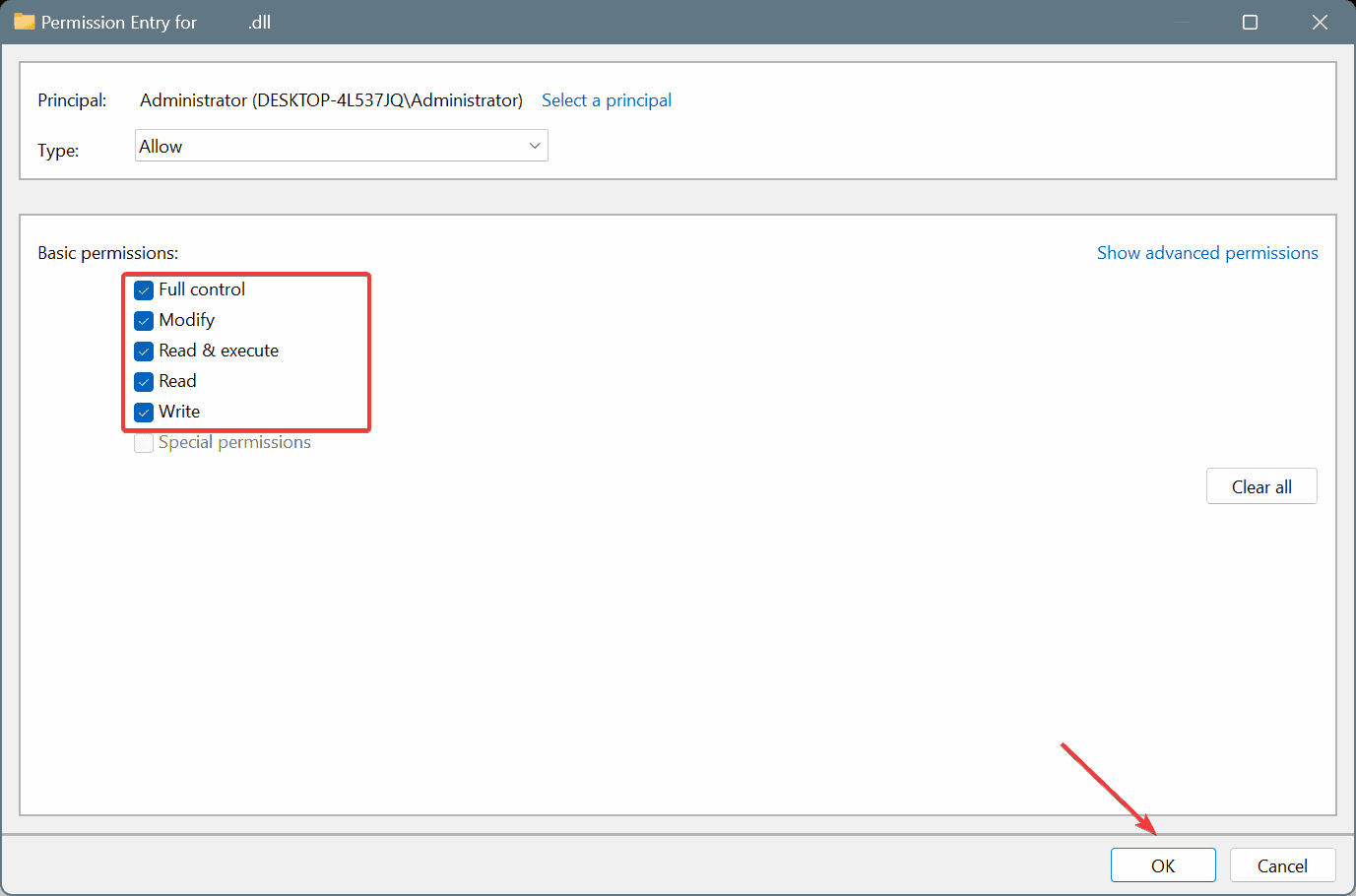The height and width of the screenshot is (896, 1356).
Task: Click the Clear all button
Action: [x=1261, y=486]
